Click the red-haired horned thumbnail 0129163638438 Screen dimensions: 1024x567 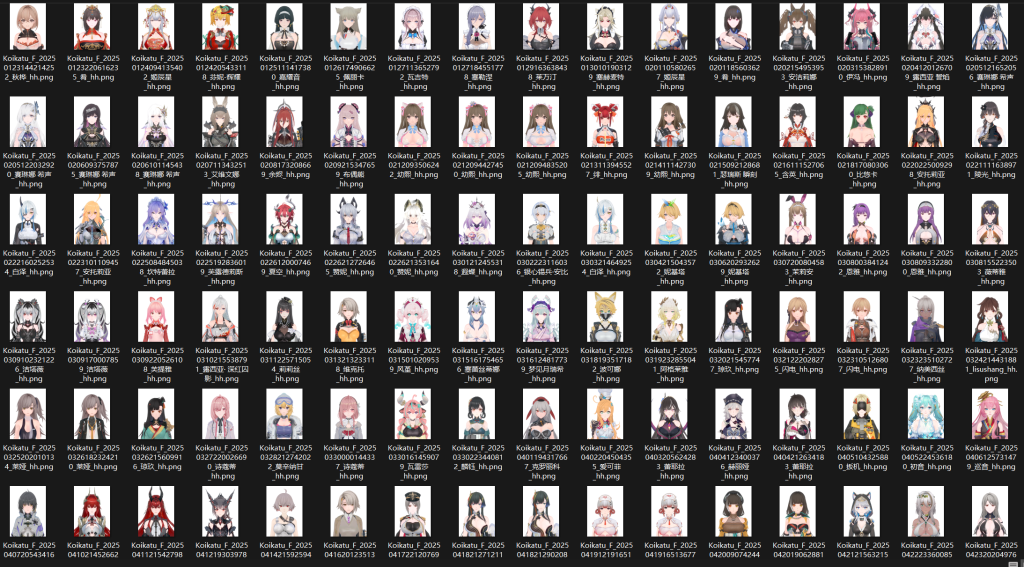[x=541, y=27]
